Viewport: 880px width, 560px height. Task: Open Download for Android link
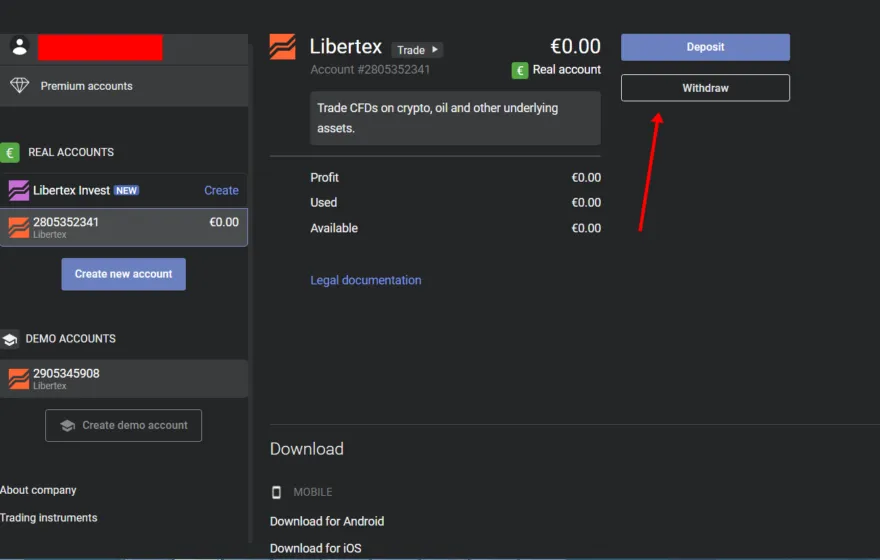tap(327, 521)
